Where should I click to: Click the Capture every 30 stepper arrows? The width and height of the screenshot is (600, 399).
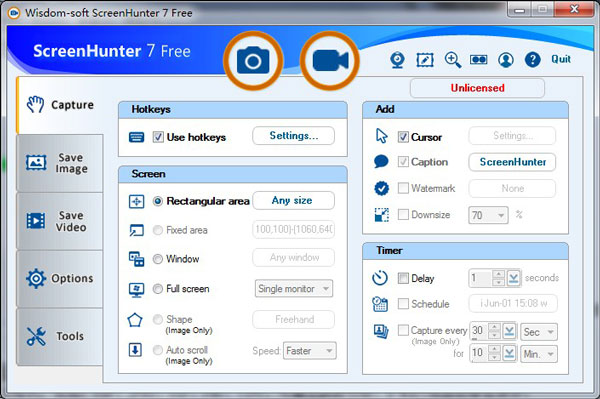(x=494, y=331)
